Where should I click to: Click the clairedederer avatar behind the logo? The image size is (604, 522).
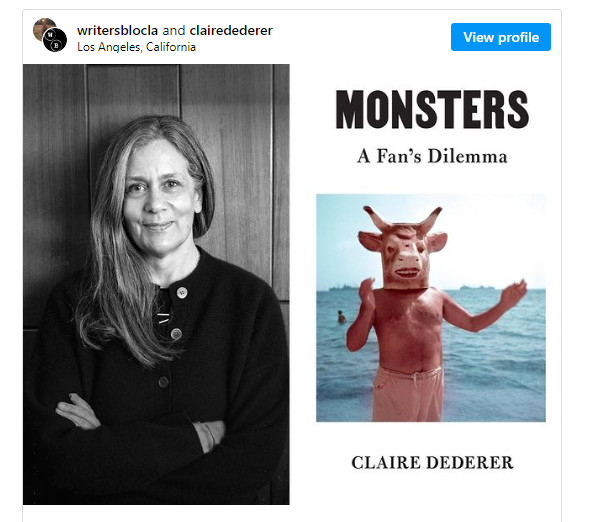[40, 26]
